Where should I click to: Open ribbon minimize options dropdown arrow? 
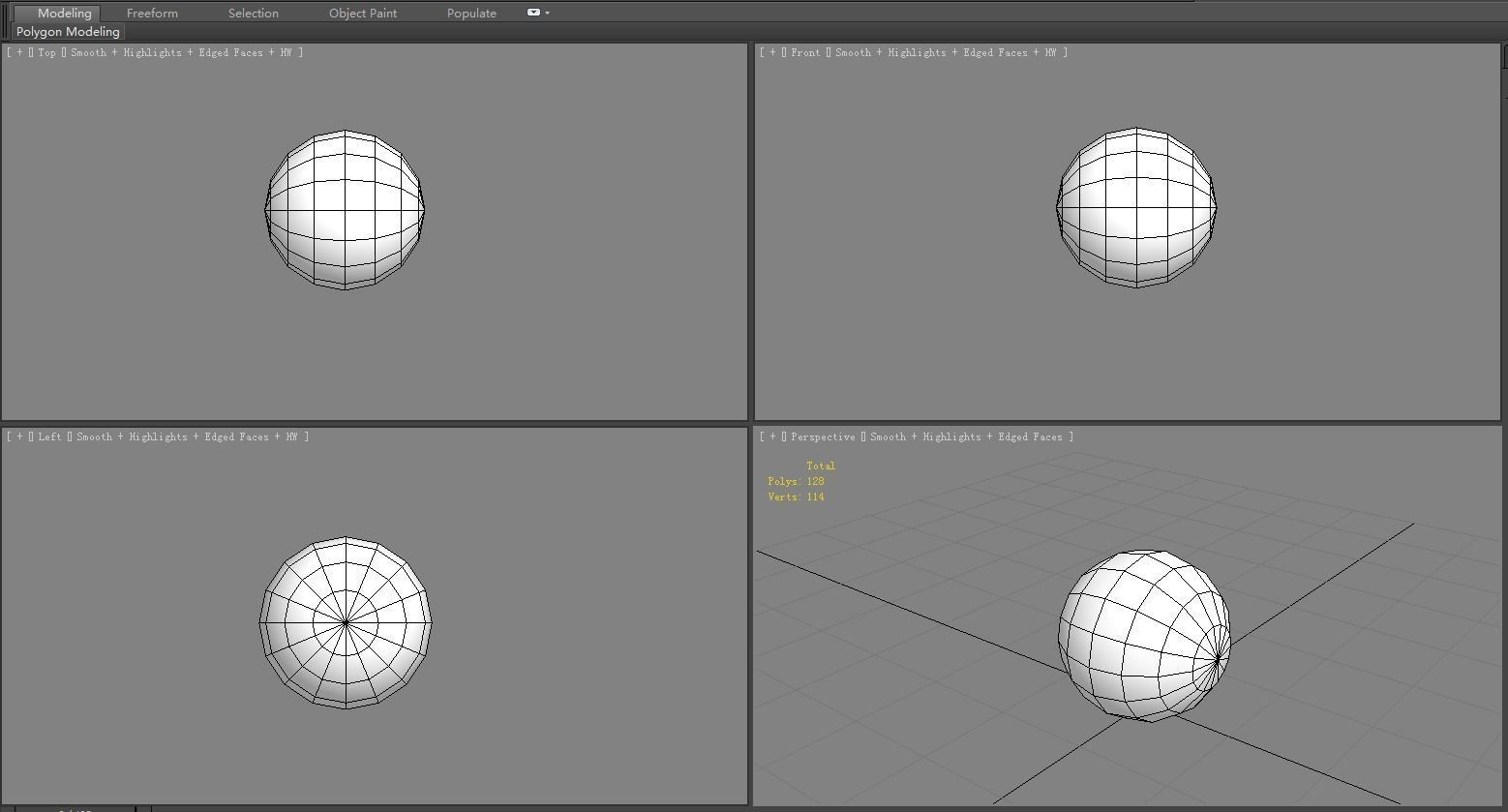click(x=548, y=13)
